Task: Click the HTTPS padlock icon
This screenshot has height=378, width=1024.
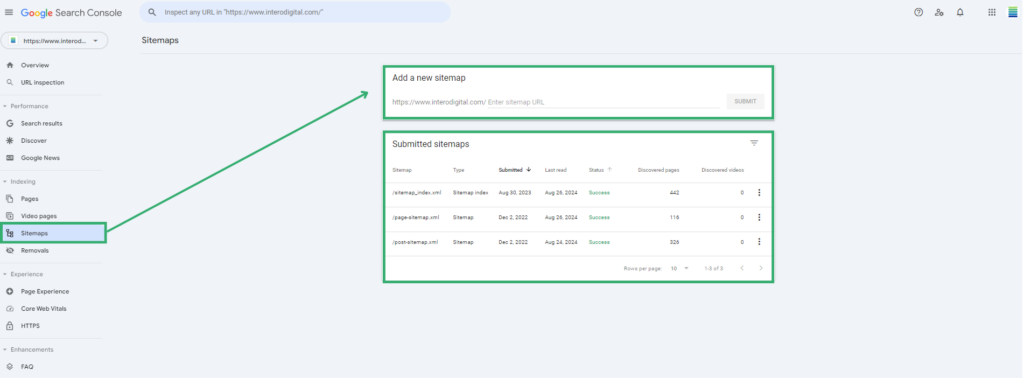Action: [x=9, y=326]
